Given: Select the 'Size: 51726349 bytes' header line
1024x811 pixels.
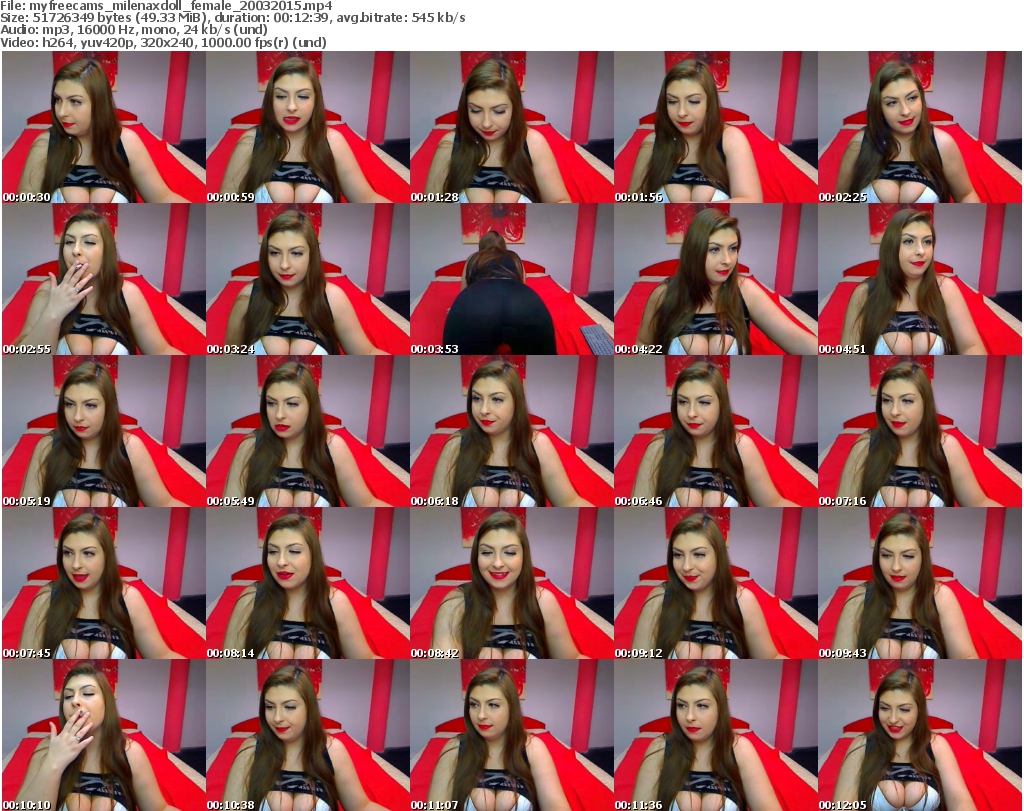Looking at the screenshot, I should pos(232,18).
